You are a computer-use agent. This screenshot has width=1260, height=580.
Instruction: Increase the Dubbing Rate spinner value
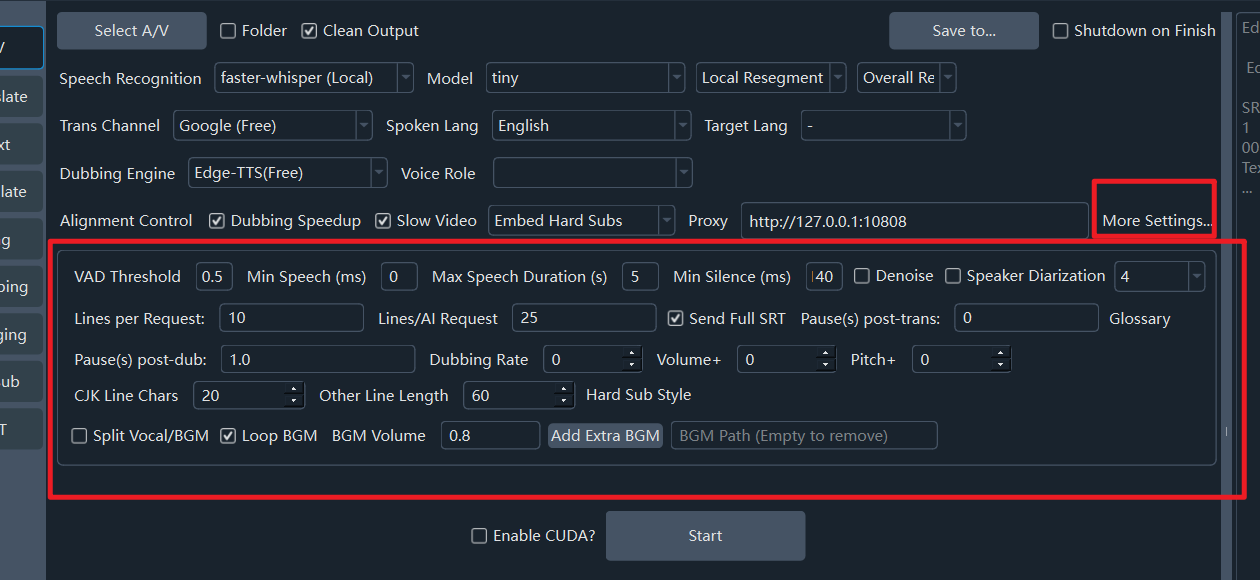[x=631, y=353]
